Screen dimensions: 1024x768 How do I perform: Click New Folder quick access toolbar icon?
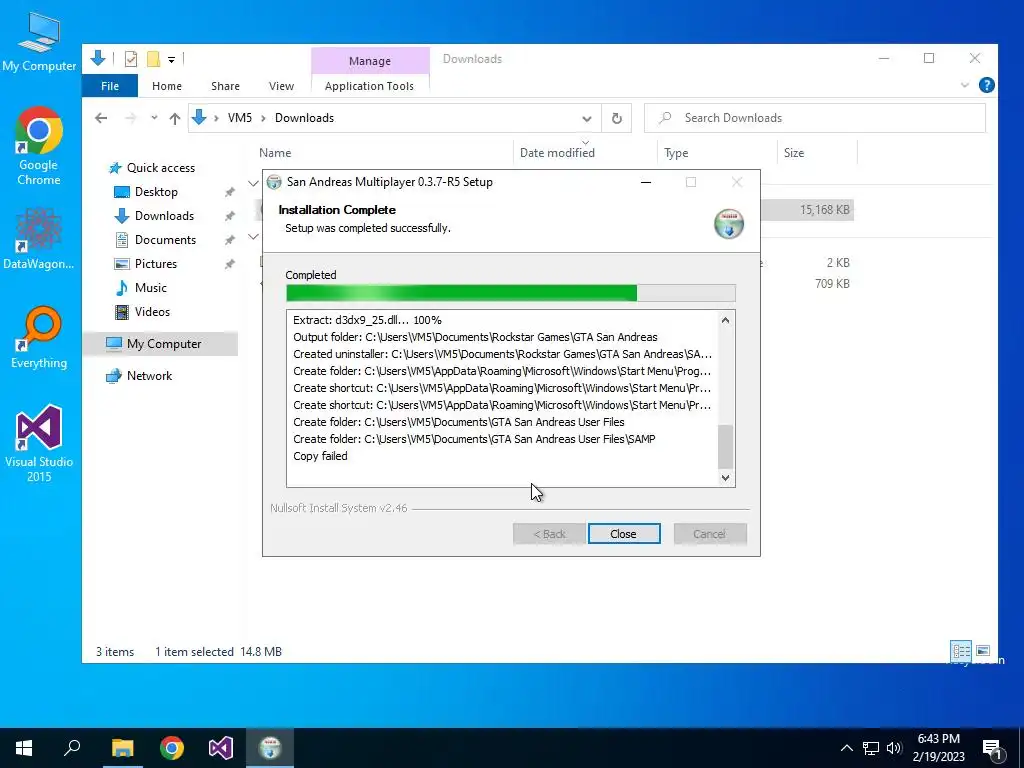point(153,59)
